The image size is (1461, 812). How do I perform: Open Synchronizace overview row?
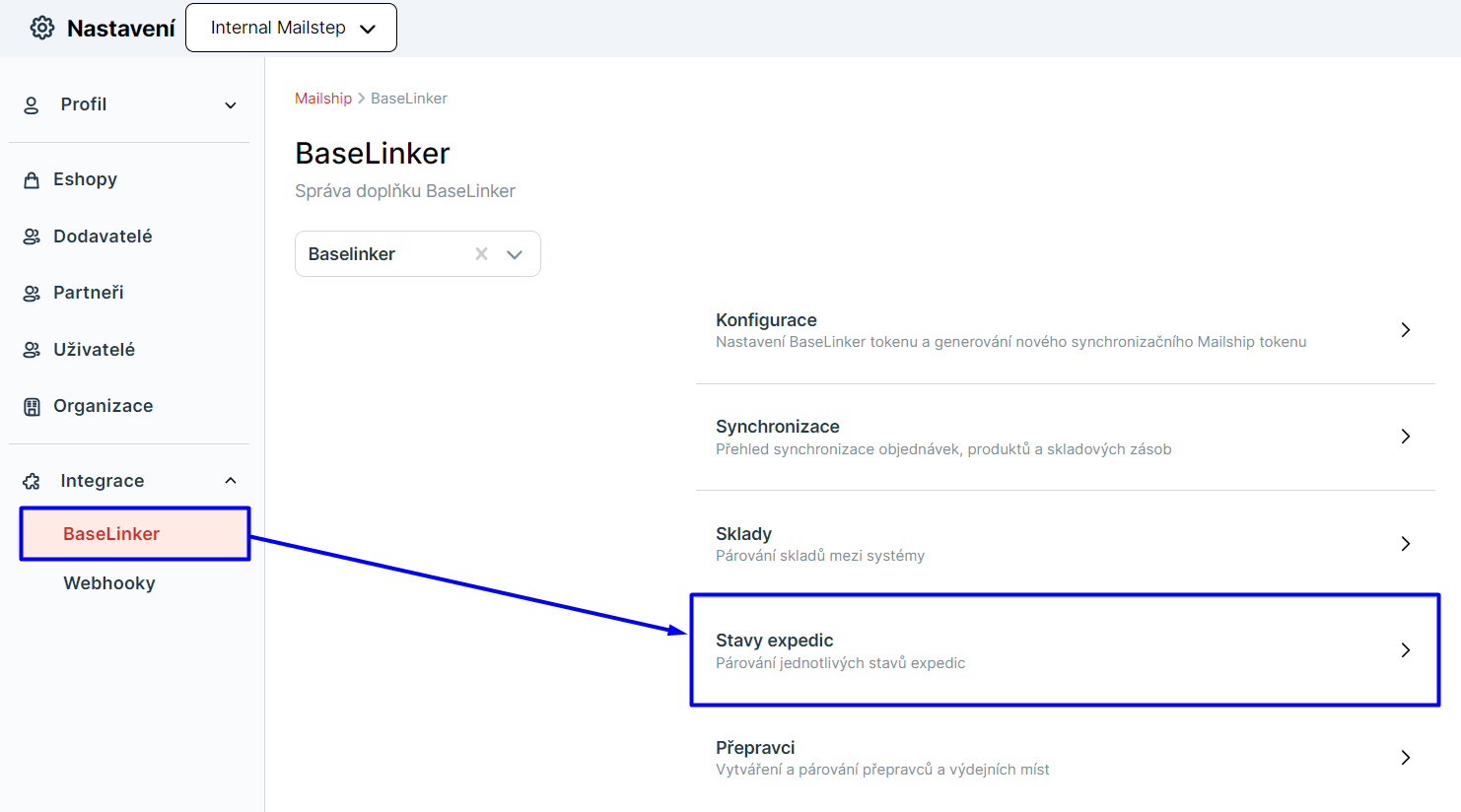pyautogui.click(x=1065, y=437)
